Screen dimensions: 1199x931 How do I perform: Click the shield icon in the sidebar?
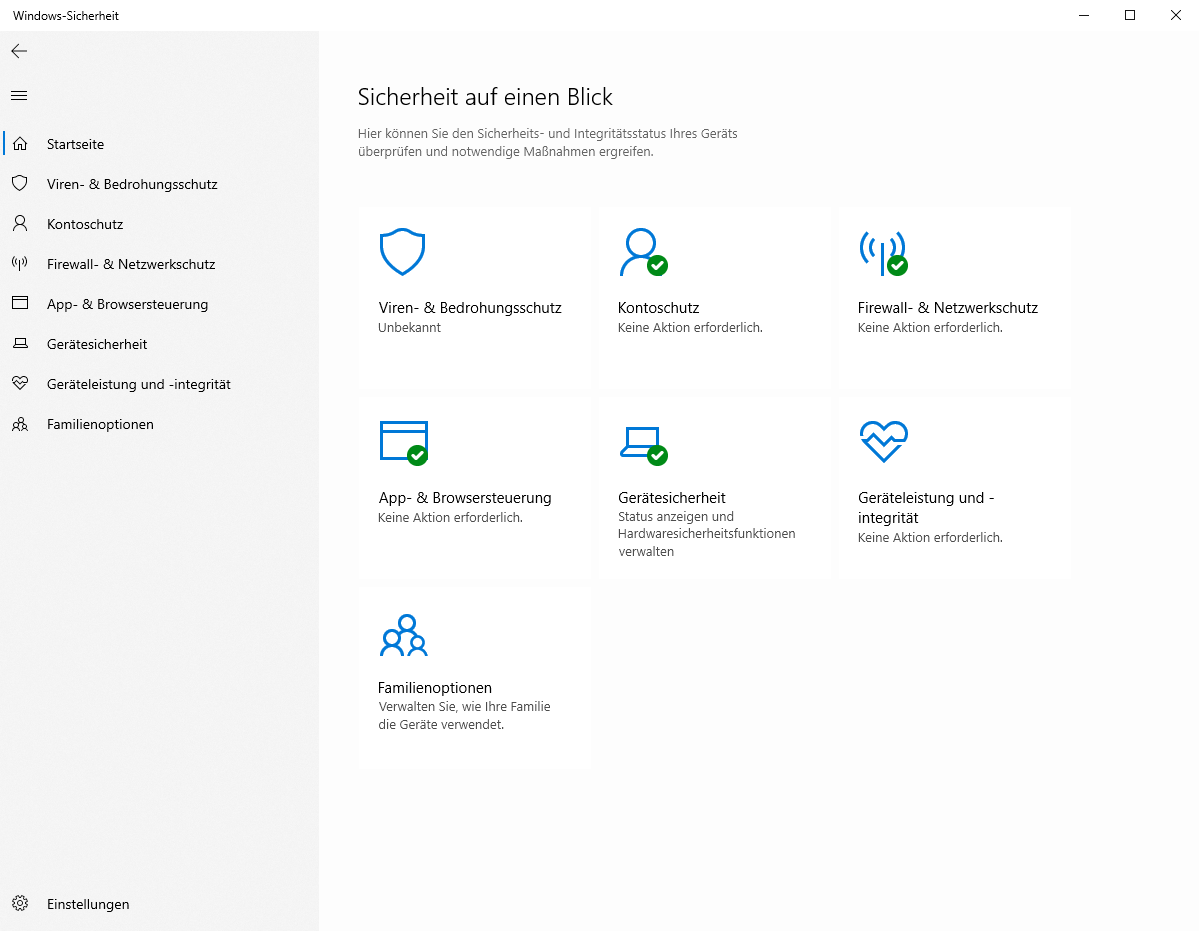[x=20, y=183]
